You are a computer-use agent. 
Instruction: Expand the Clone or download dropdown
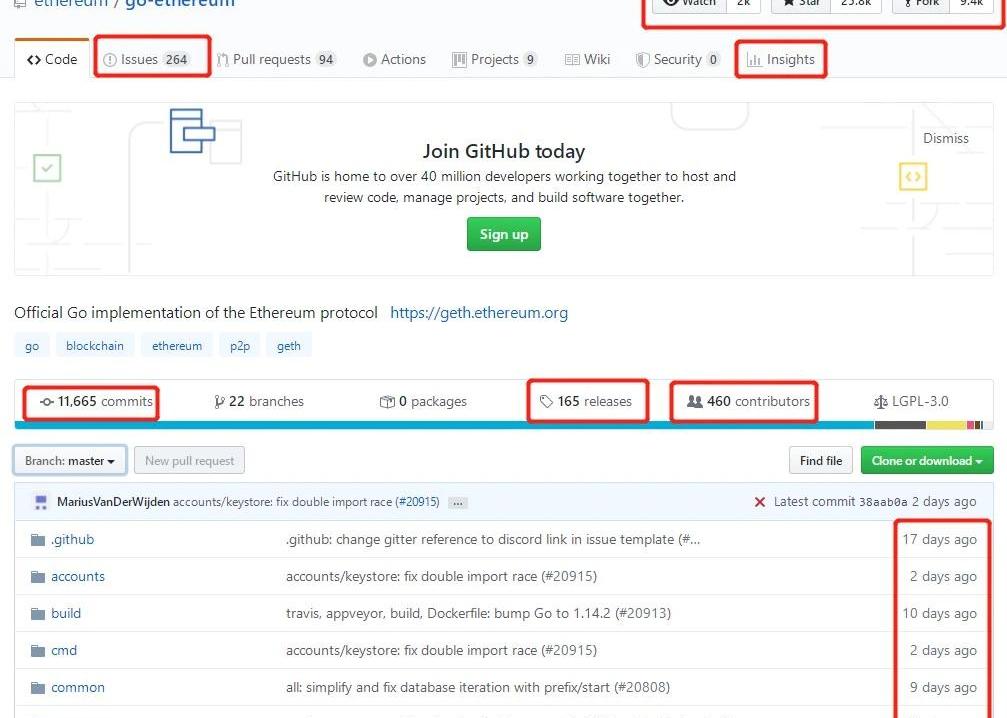coord(927,461)
